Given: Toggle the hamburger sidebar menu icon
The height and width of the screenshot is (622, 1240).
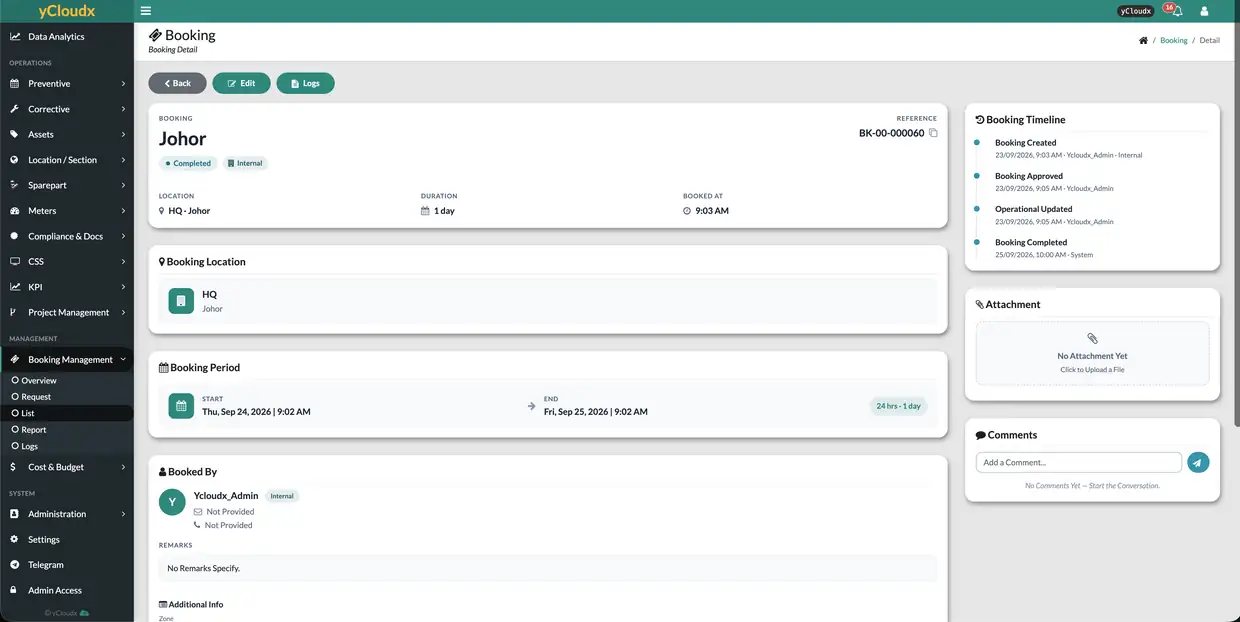Looking at the screenshot, I should tap(146, 11).
